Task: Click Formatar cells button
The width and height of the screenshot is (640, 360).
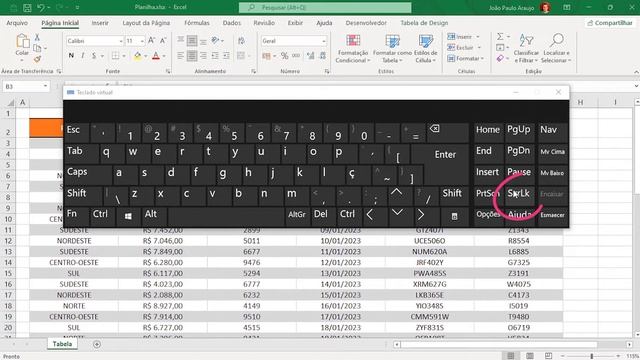Action: click(x=465, y=59)
